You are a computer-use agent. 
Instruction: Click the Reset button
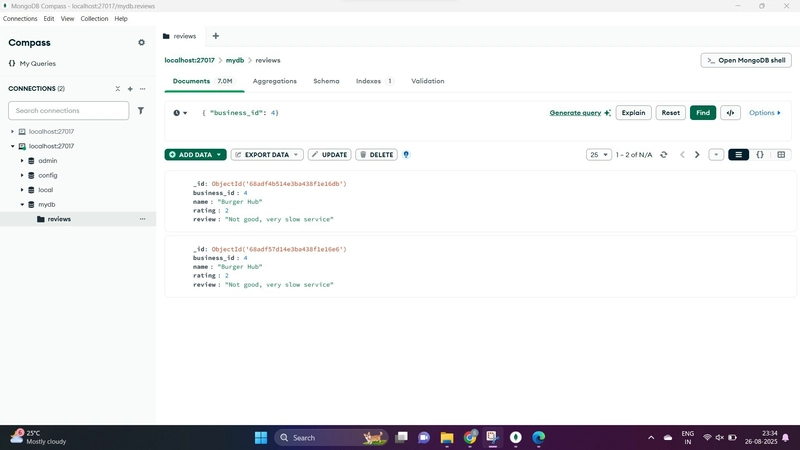[x=670, y=113]
